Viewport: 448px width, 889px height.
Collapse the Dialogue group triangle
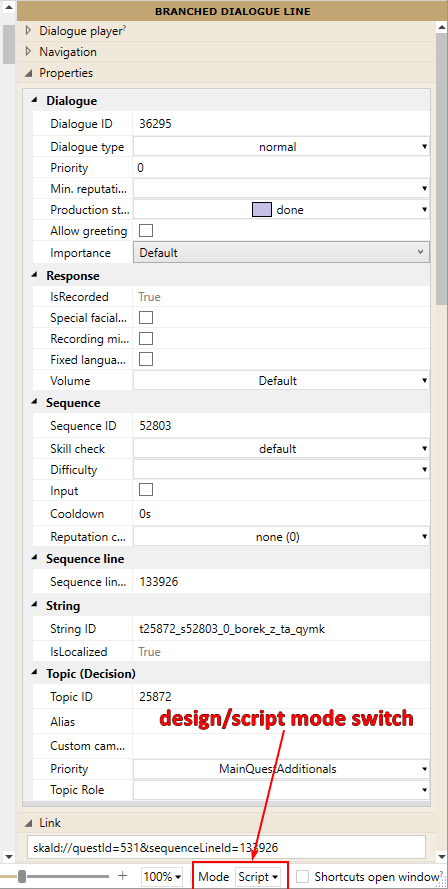(35, 101)
